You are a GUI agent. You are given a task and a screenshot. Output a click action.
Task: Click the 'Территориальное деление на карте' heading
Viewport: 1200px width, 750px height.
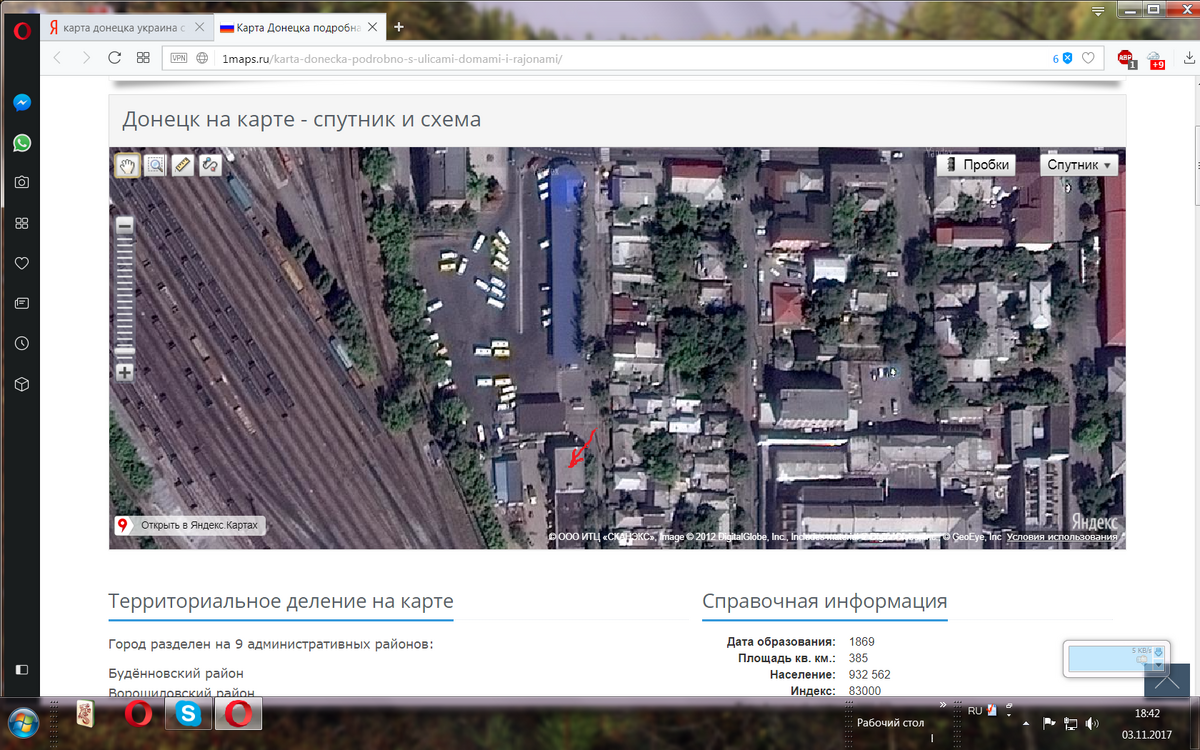click(x=281, y=601)
